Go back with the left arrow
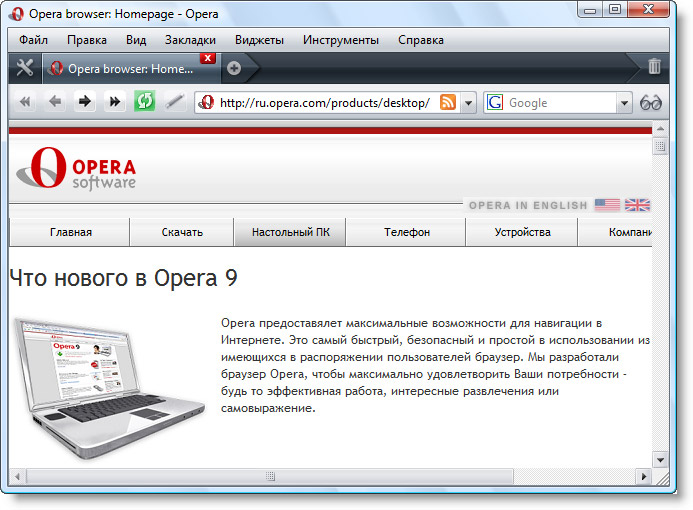Viewport: 693px width, 510px height. click(55, 102)
